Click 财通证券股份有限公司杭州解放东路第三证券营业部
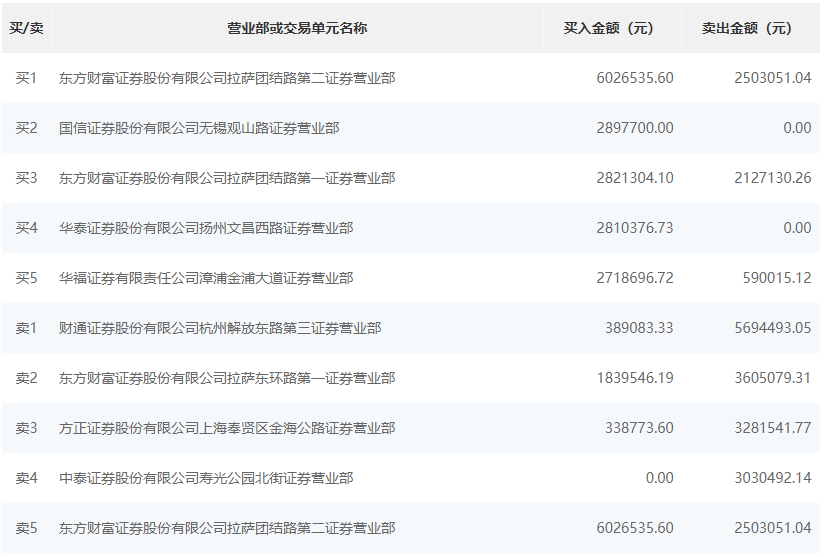Screen dimensions: 825x557 coord(220,328)
